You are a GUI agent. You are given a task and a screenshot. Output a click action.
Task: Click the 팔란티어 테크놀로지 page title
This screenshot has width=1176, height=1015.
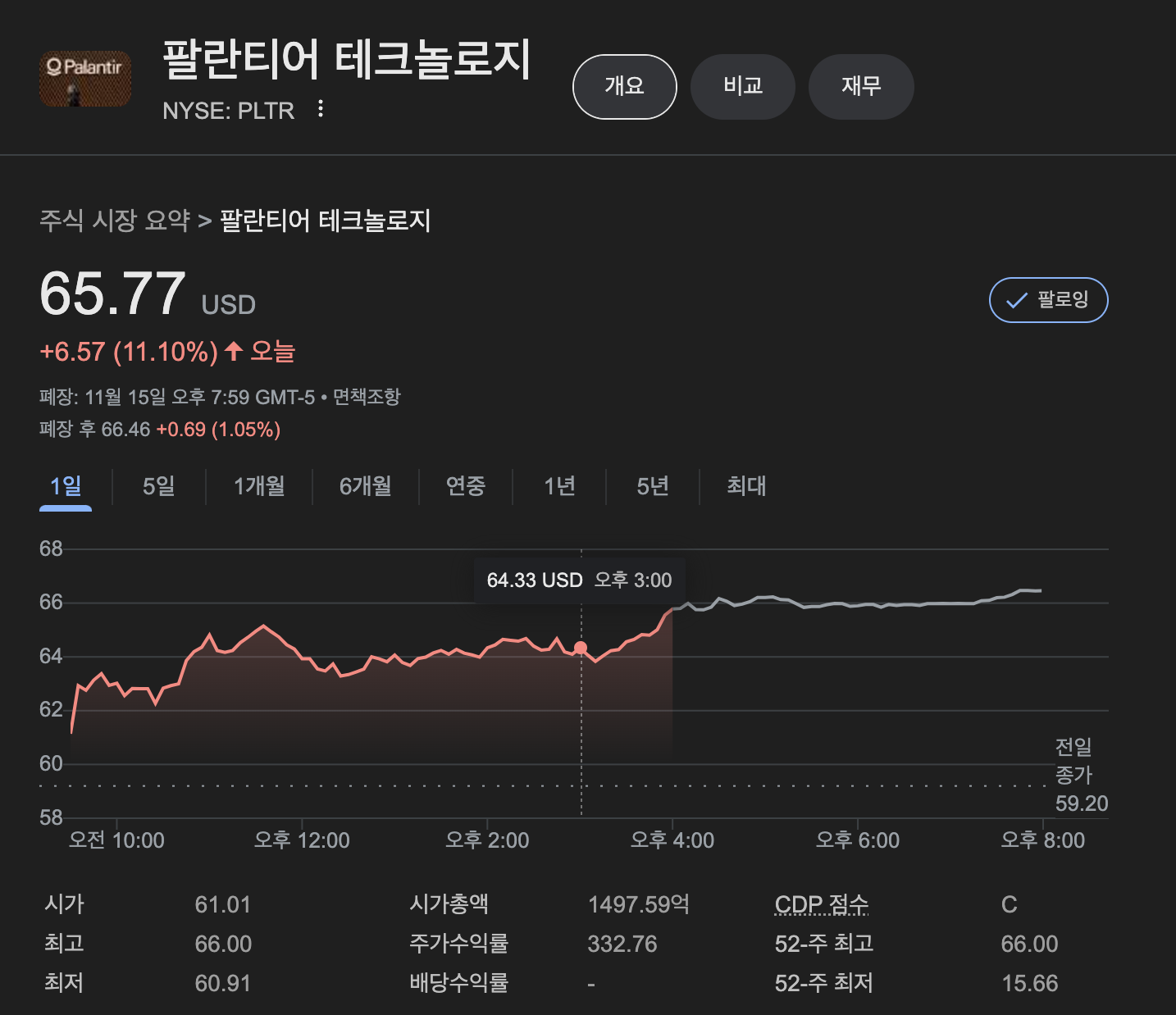347,59
